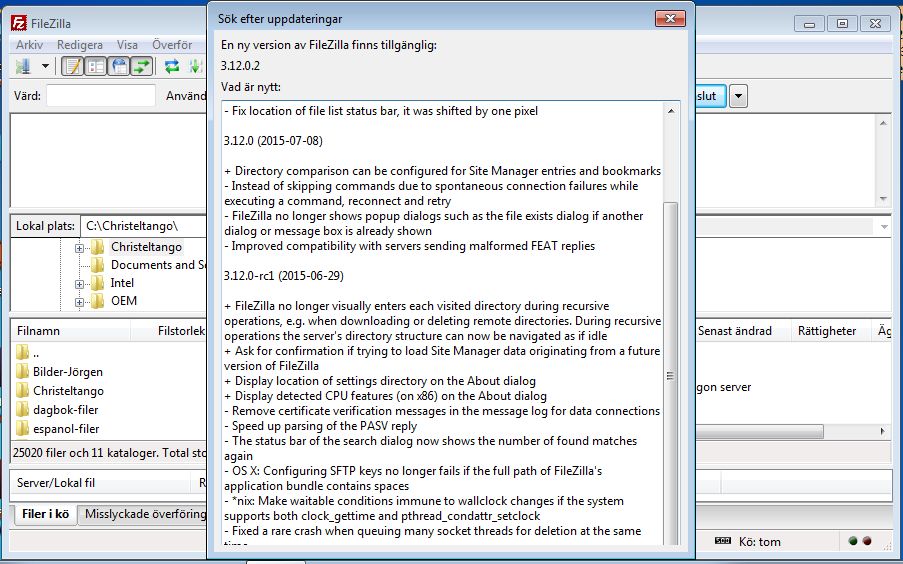Click the quickconnect button ending in 'slut'
The image size is (903, 564).
click(x=711, y=96)
